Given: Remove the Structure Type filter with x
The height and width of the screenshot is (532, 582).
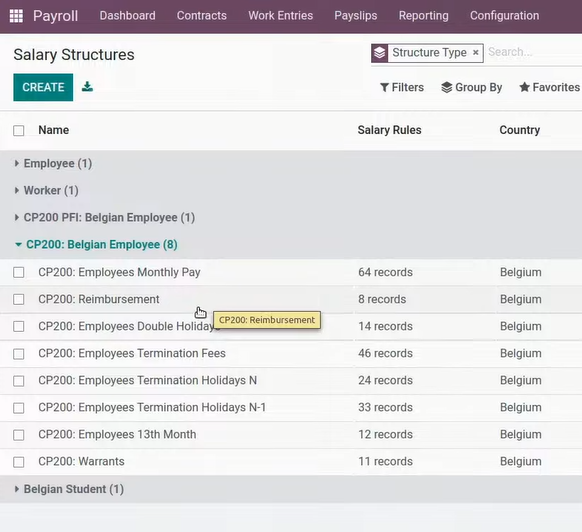Looking at the screenshot, I should click(x=475, y=53).
